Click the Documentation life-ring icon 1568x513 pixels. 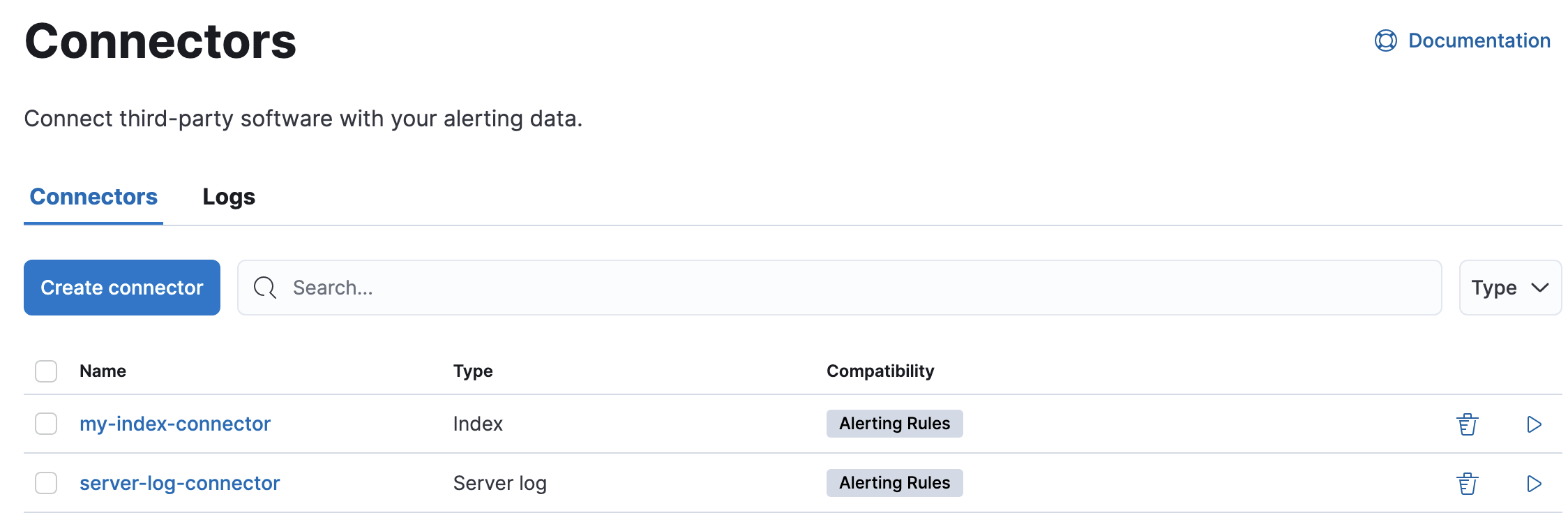click(x=1385, y=40)
